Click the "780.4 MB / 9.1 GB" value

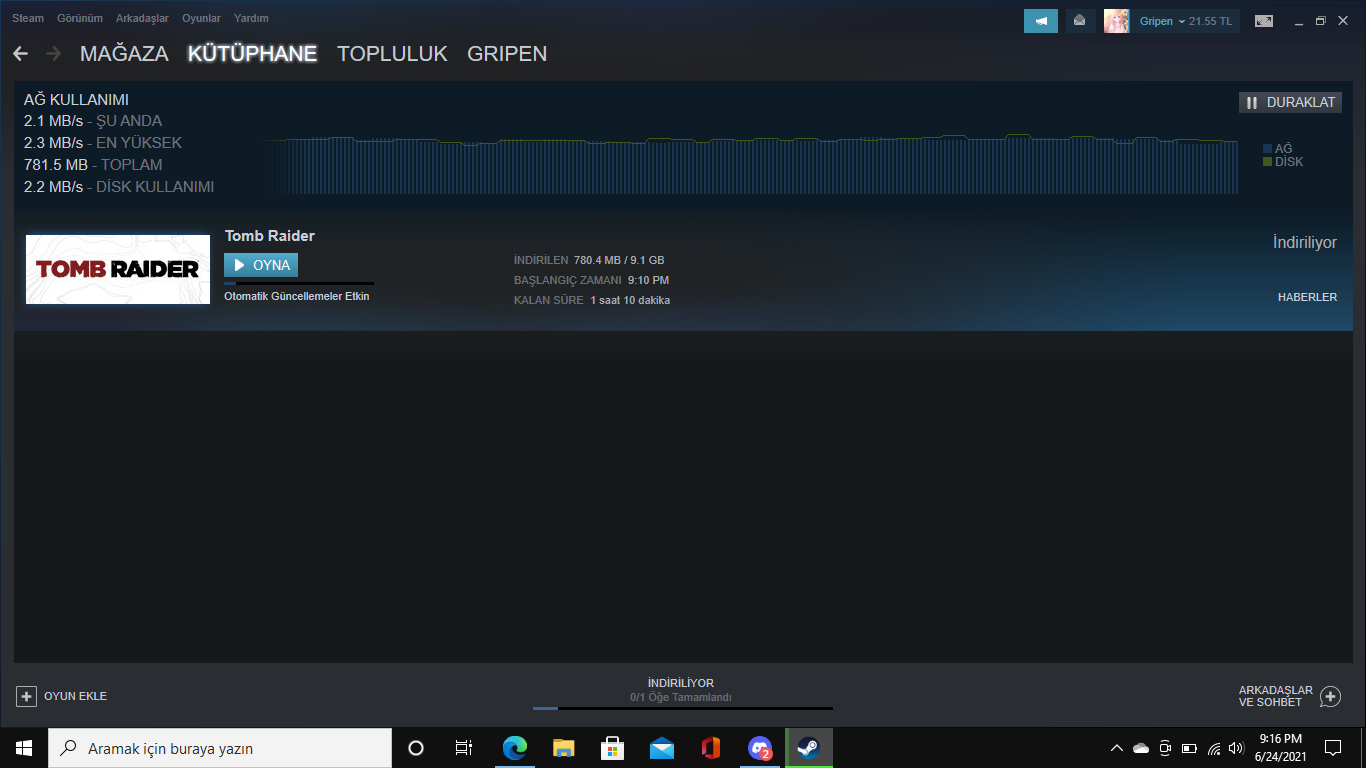[x=619, y=260]
